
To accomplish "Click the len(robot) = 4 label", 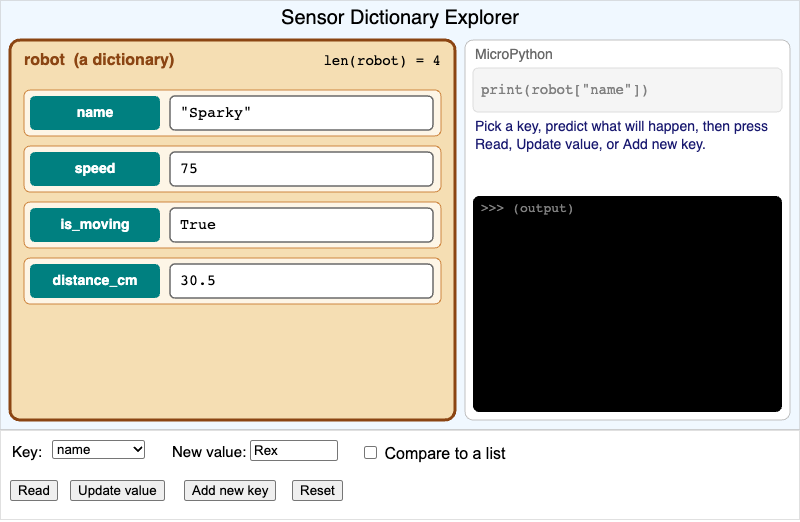I will tap(382, 61).
